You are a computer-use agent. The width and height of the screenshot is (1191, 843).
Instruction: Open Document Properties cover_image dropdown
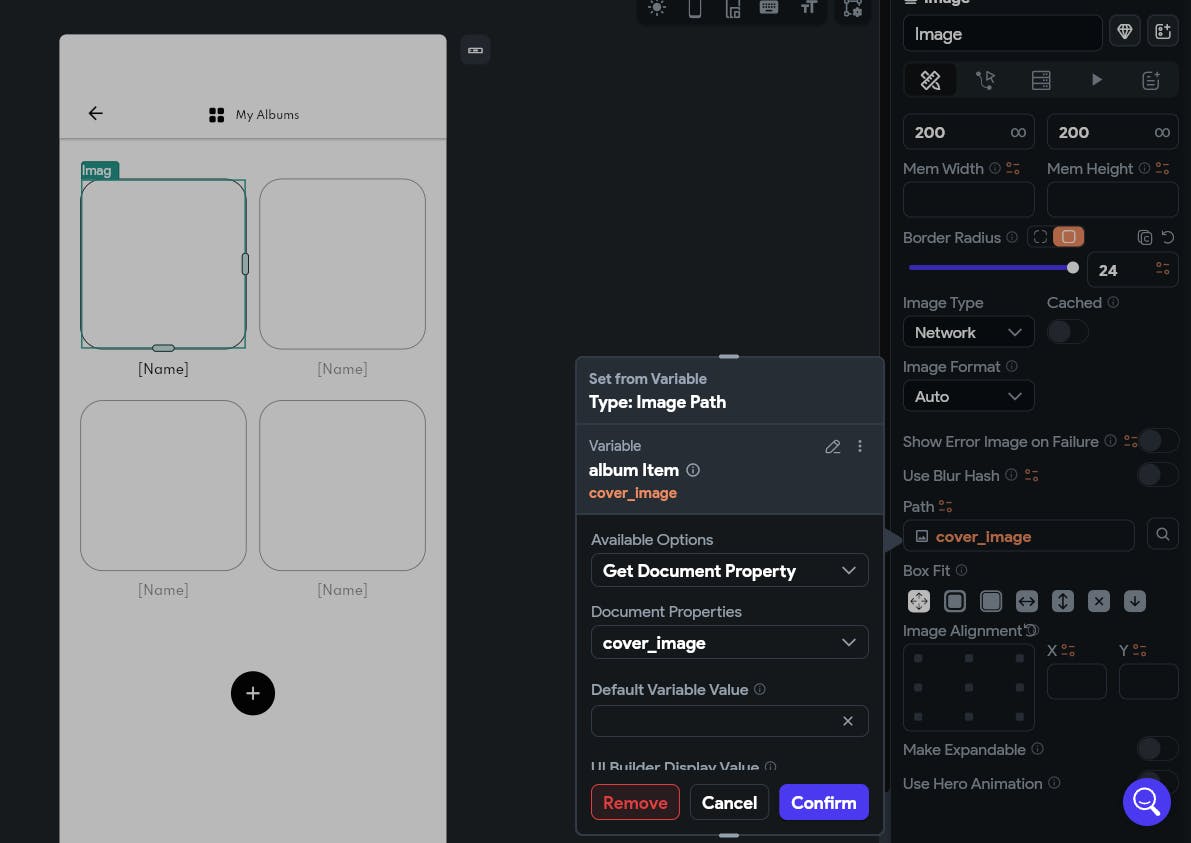pos(729,643)
